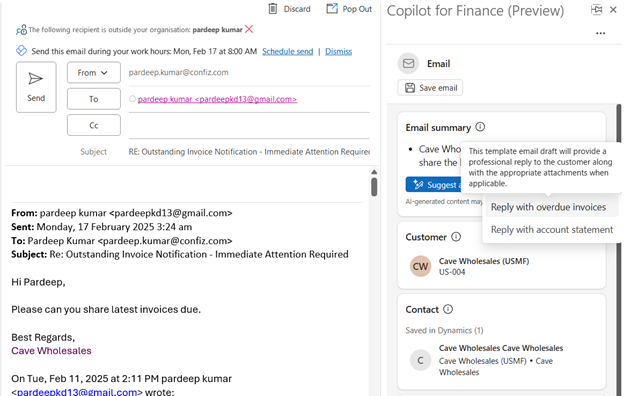Image resolution: width=624 pixels, height=396 pixels.
Task: Click the Customer info icon
Action: 456,237
